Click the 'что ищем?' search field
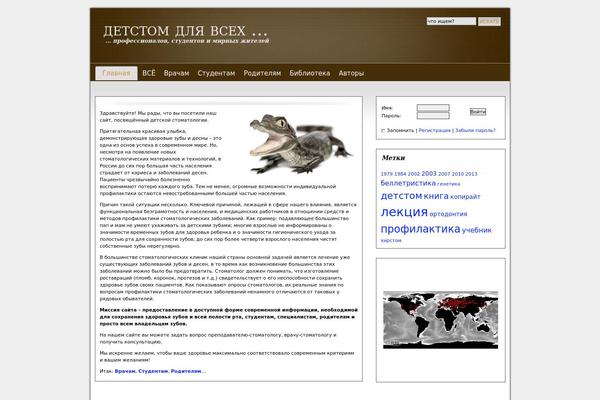600x400 pixels. [x=451, y=21]
